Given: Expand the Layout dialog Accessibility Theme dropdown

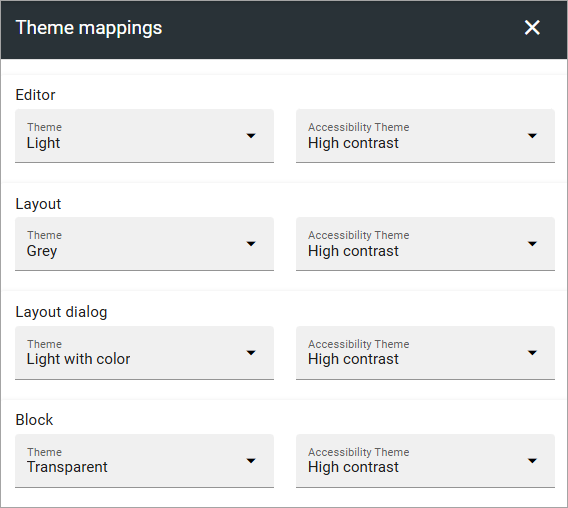Looking at the screenshot, I should pyautogui.click(x=425, y=353).
